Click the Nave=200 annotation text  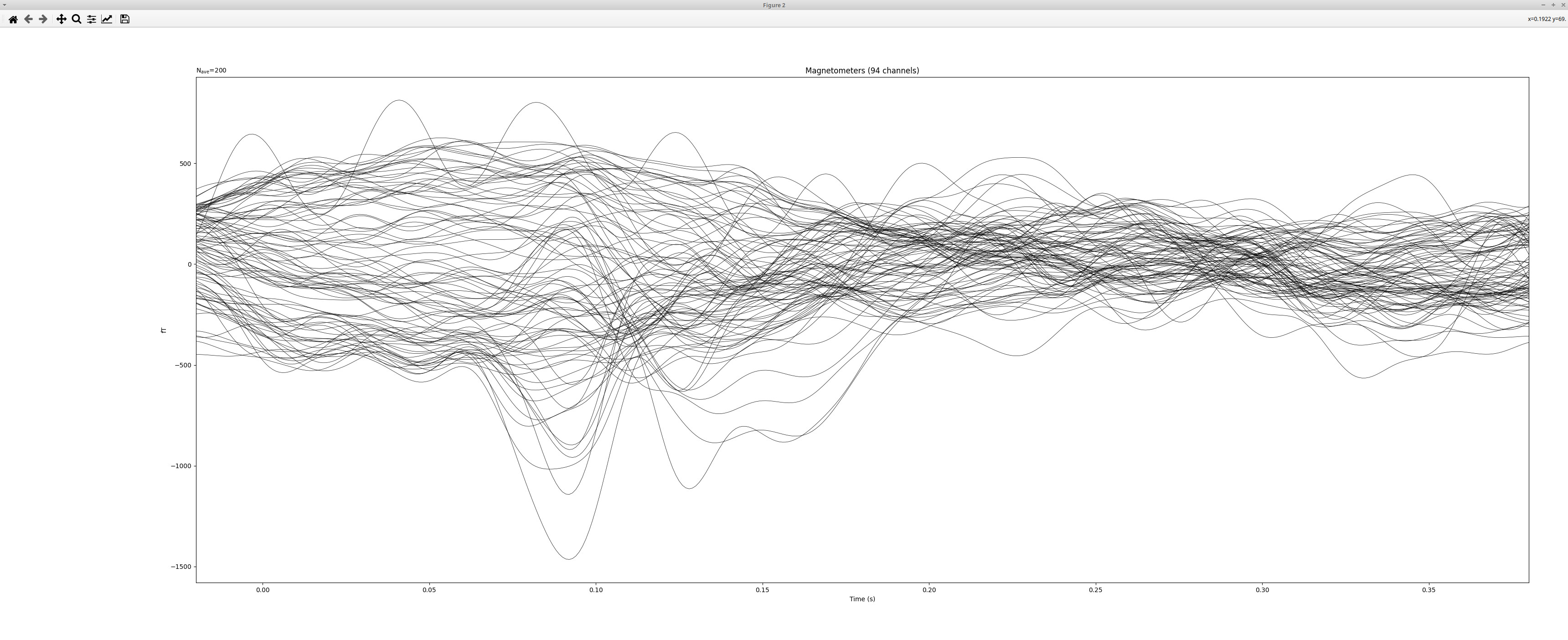tap(211, 71)
